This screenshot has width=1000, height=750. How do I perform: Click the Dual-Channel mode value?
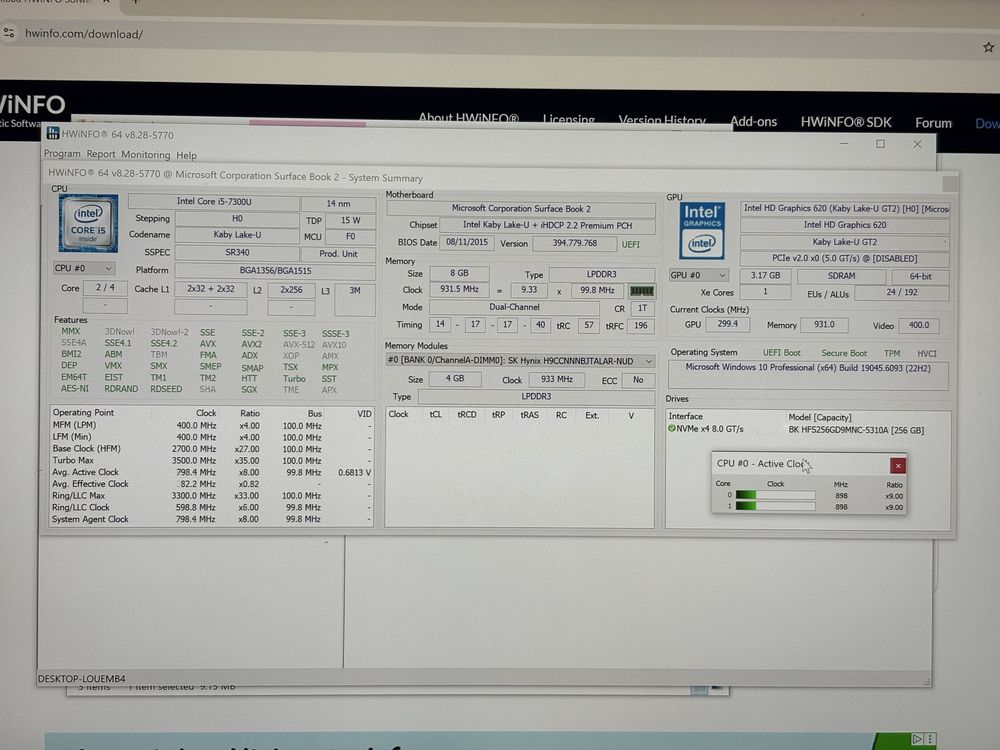[514, 307]
